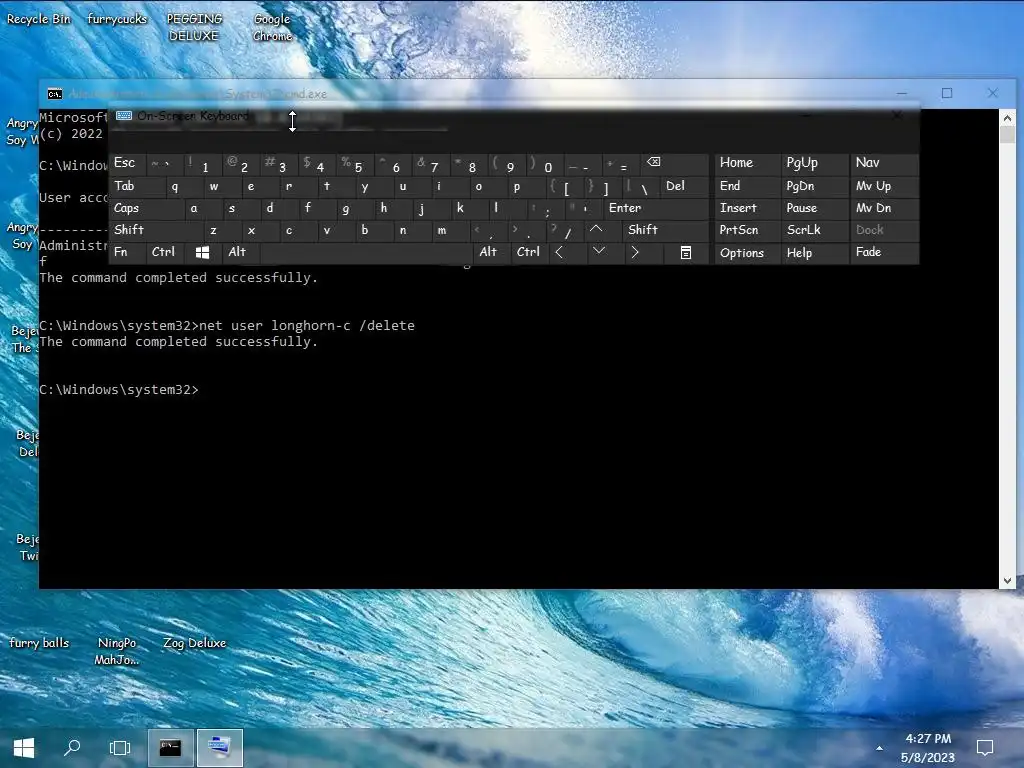This screenshot has width=1024, height=768.
Task: Click the Tab key
Action: coord(136,186)
